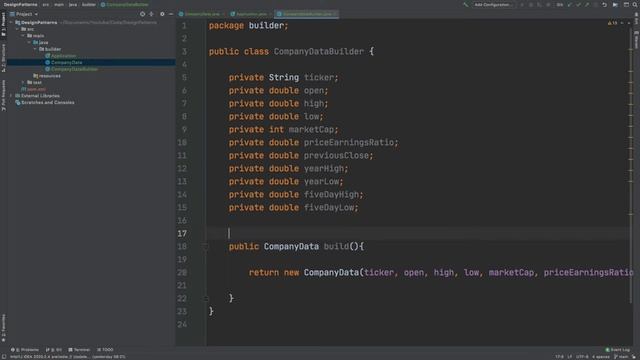Click the java breadcrumb in navigation bar
The height and width of the screenshot is (360, 640).
[73, 4]
